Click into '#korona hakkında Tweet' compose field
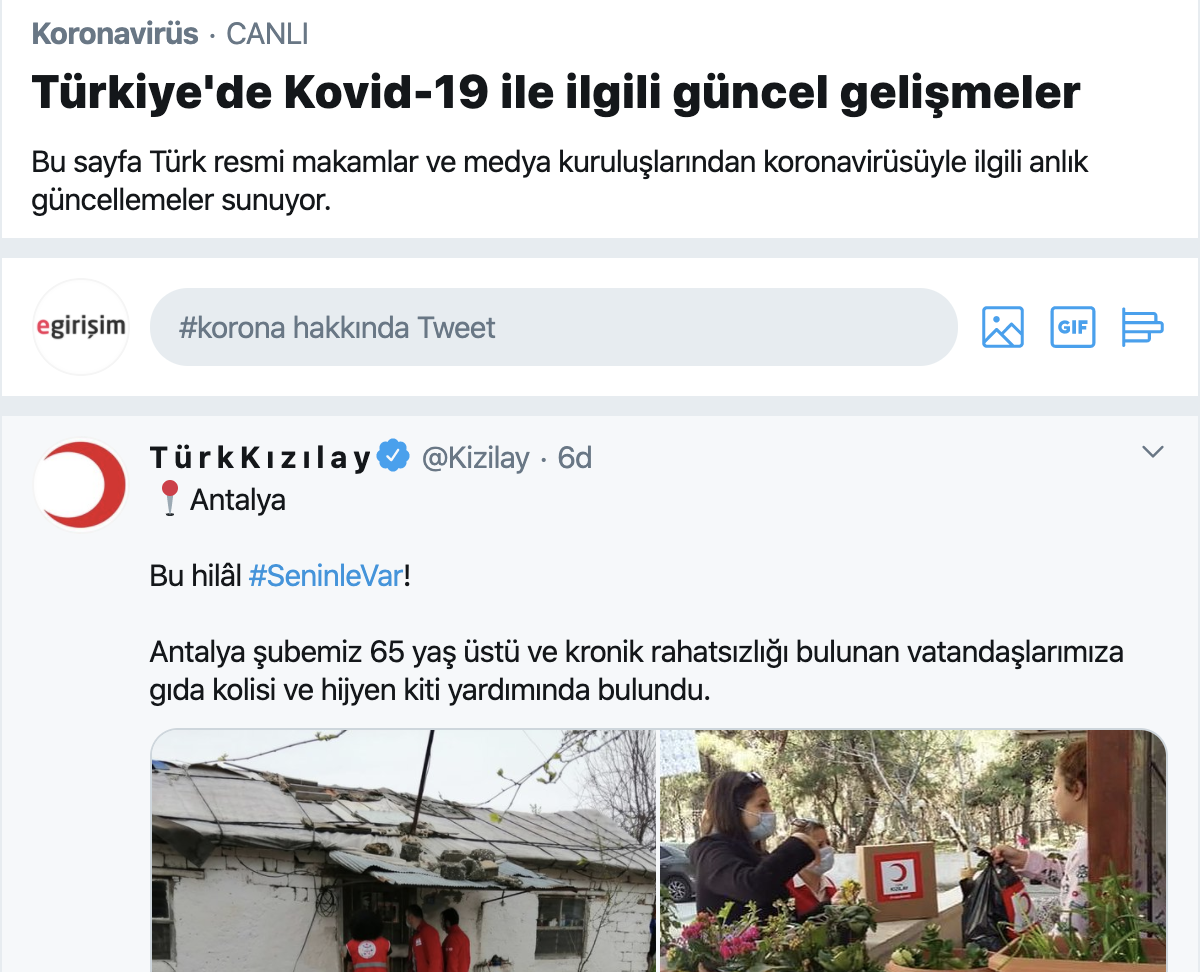The height and width of the screenshot is (972, 1202). (x=554, y=327)
